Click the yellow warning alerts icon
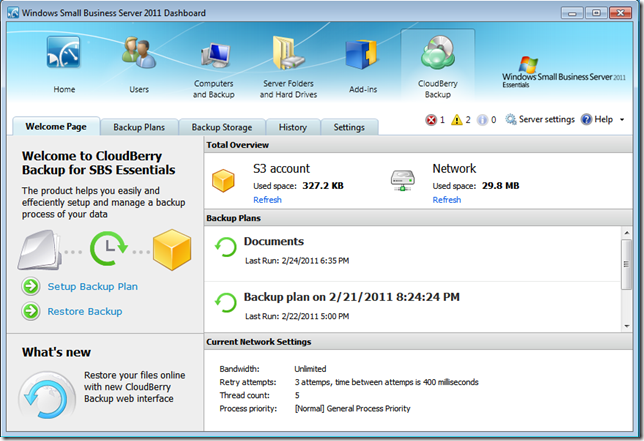Viewport: 644px width, 441px height. [457, 120]
